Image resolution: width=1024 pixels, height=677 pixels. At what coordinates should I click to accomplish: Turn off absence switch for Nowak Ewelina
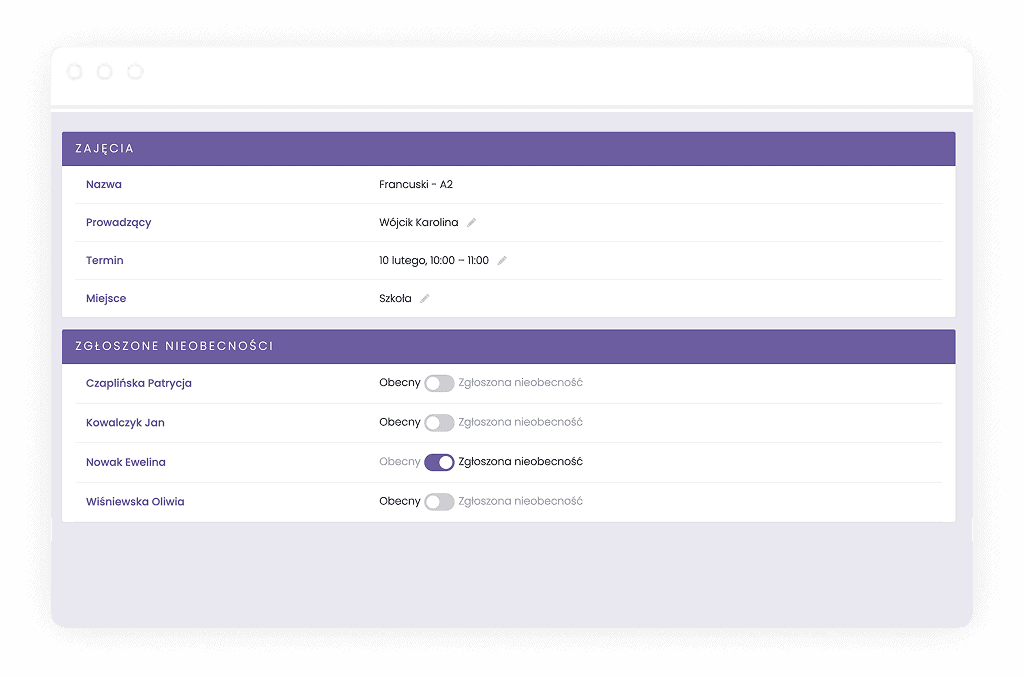[x=439, y=462]
